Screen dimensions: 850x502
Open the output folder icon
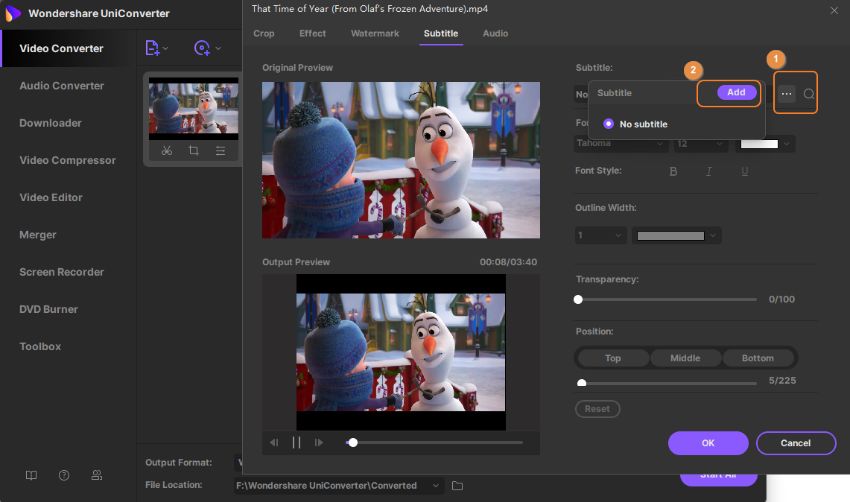[458, 486]
